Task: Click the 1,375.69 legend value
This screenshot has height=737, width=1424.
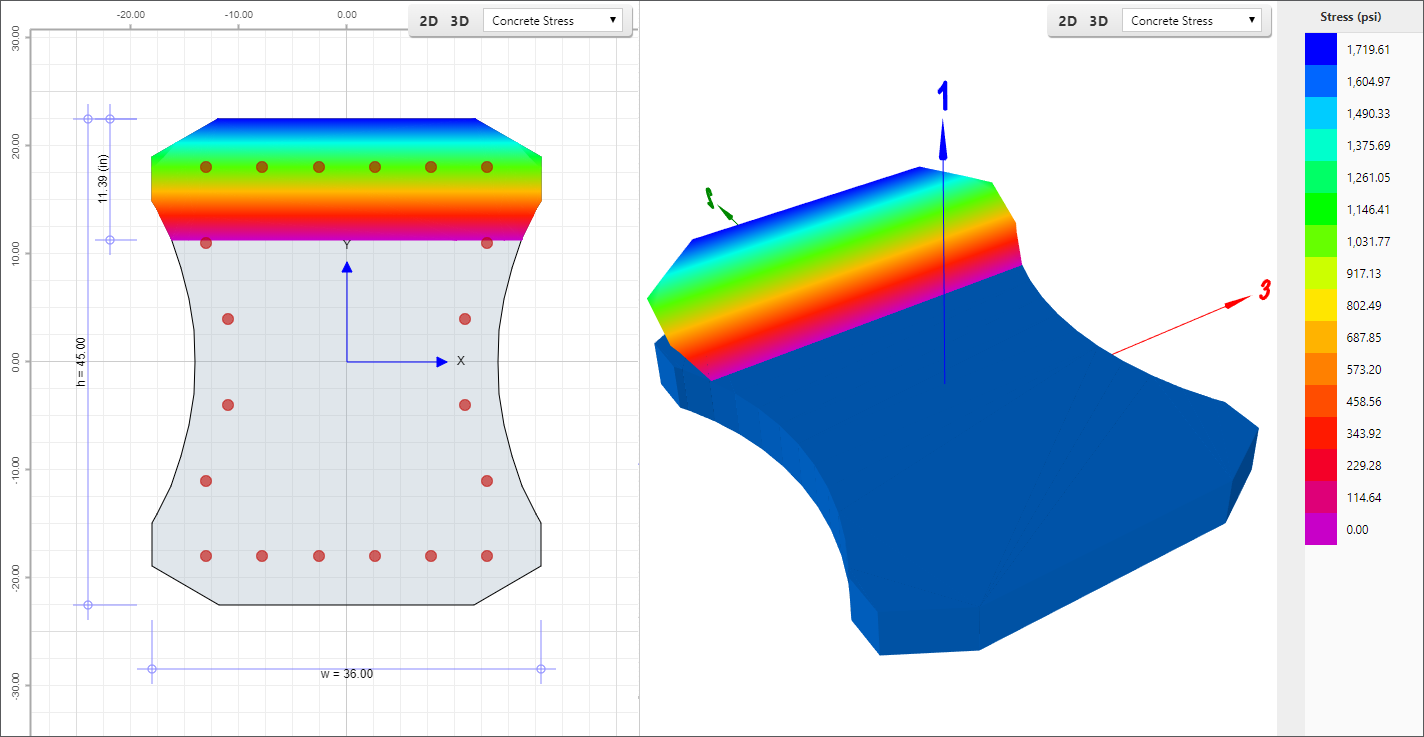Action: (x=1368, y=145)
